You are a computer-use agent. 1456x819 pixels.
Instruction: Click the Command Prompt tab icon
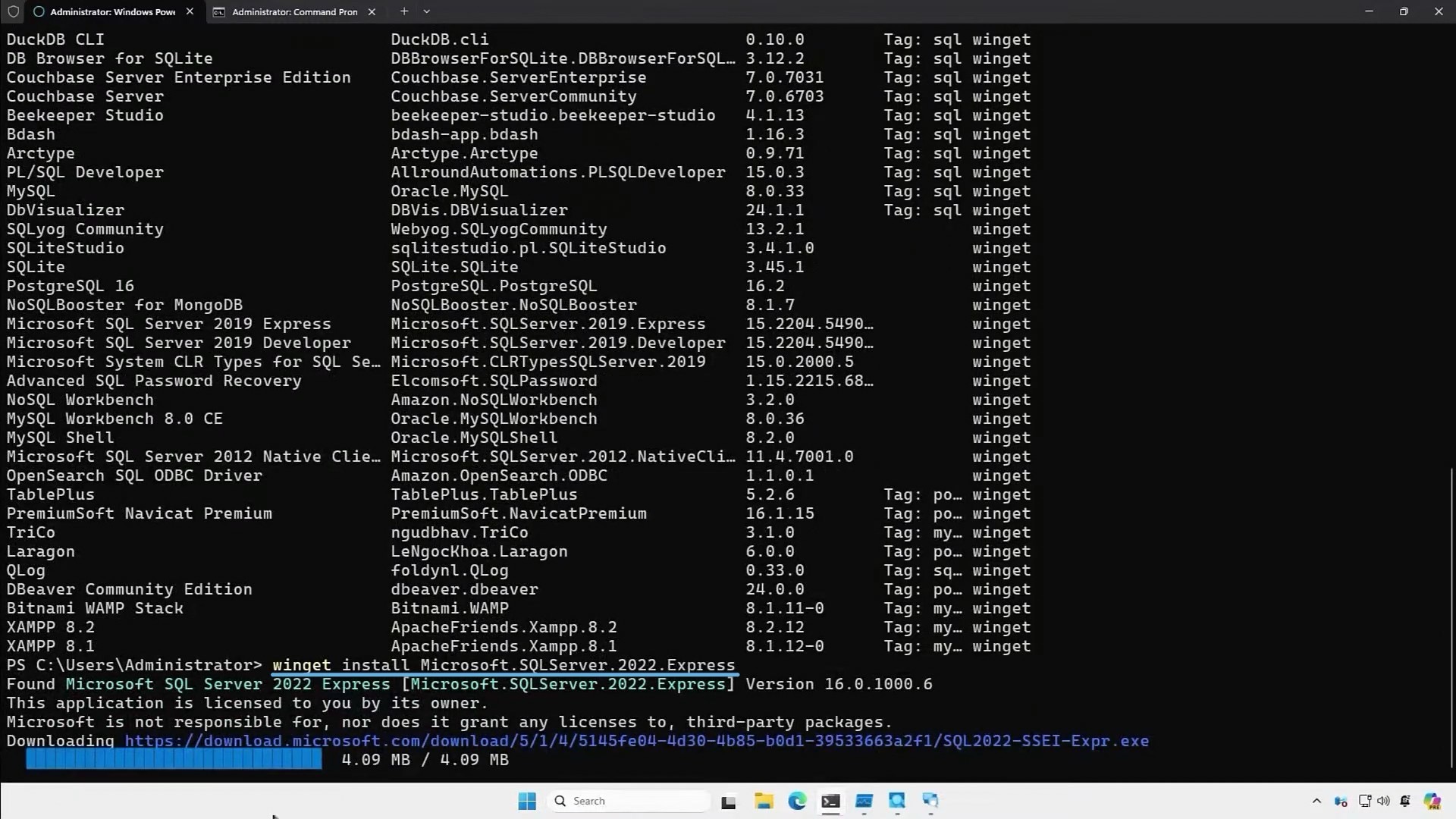coord(218,11)
